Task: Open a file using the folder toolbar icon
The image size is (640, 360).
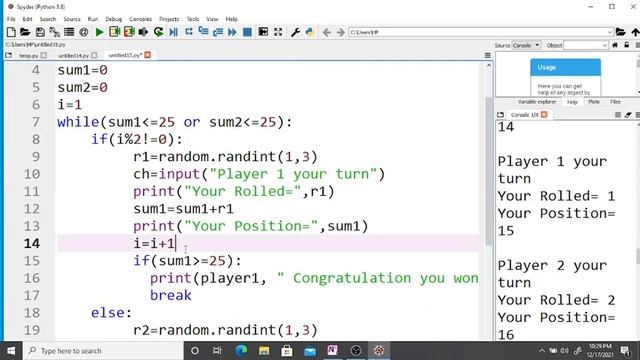Action: click(25, 32)
